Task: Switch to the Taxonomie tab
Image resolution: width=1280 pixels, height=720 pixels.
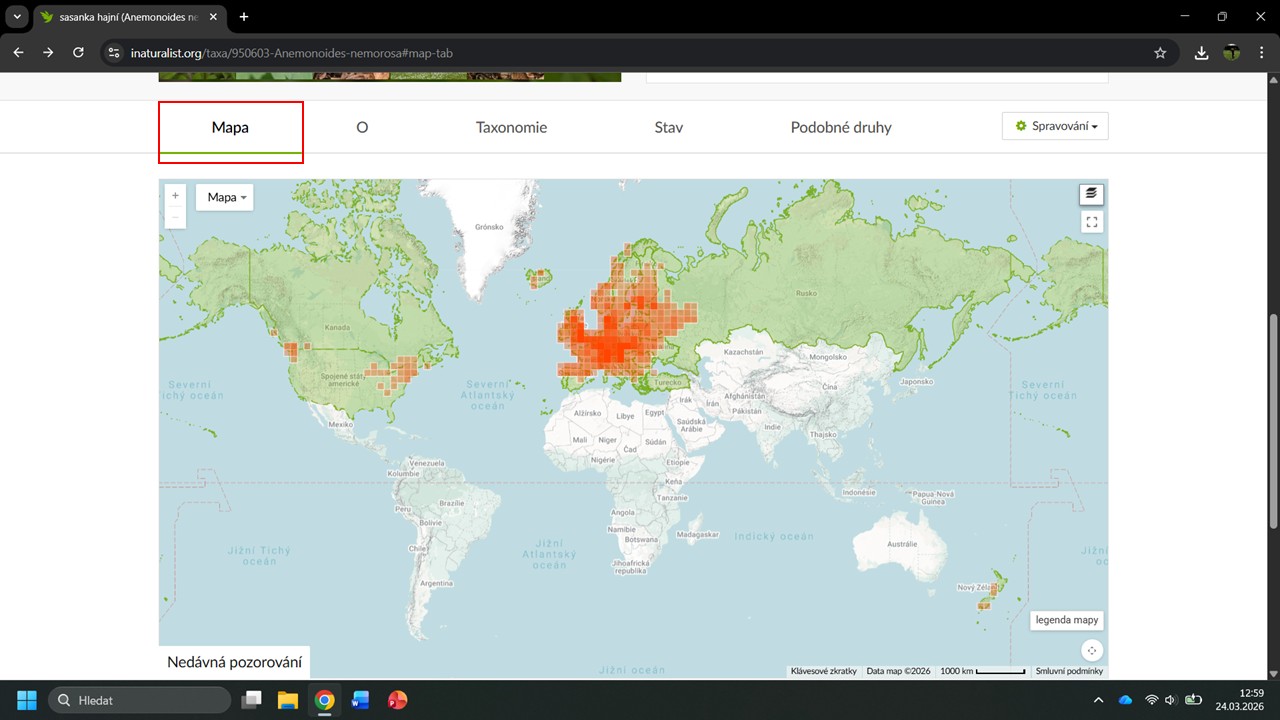Action: [x=511, y=128]
